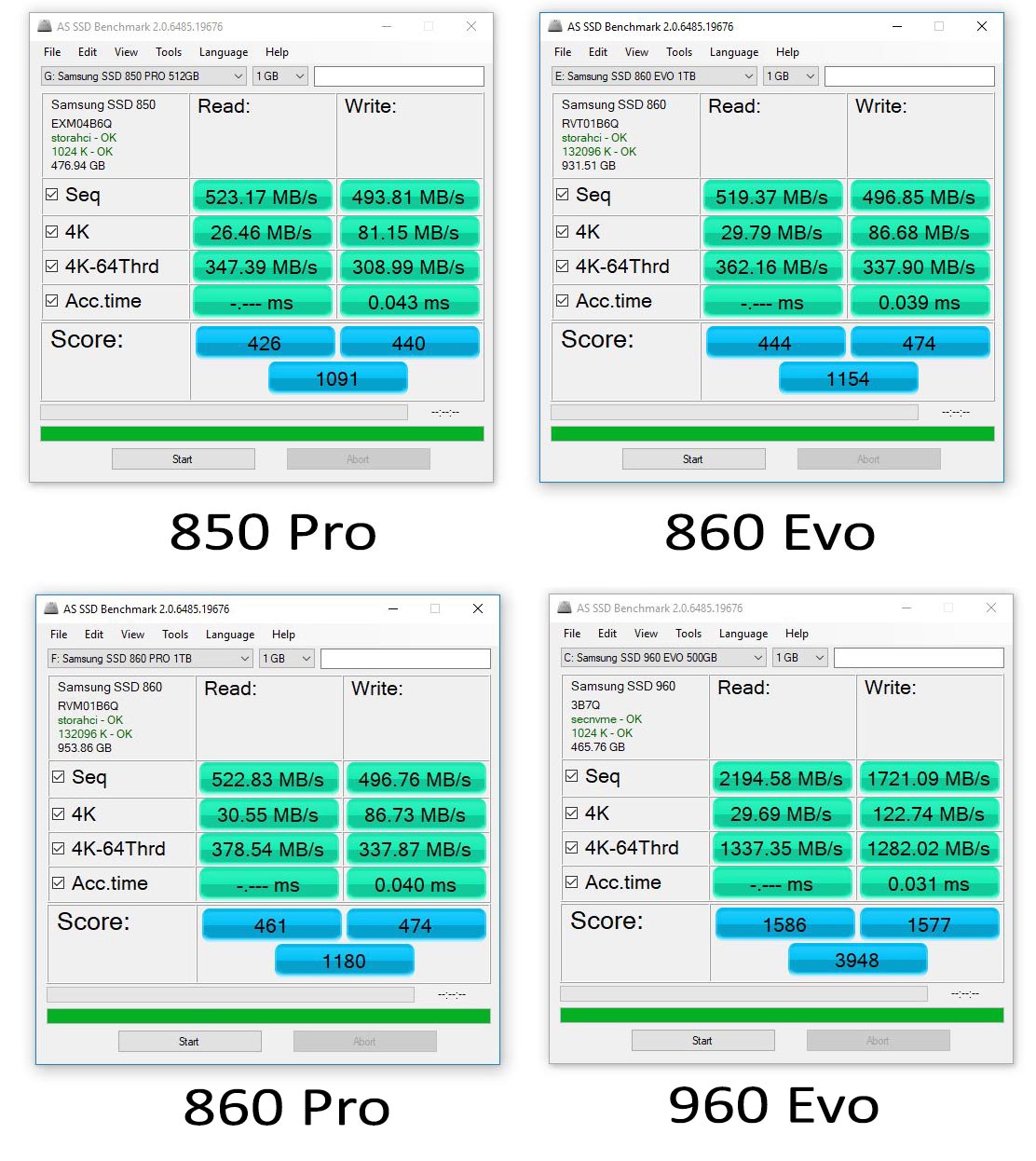Screen dimensions: 1036x1161
Task: Click the AS SSD app icon in the 960 EVO window
Action: [565, 608]
